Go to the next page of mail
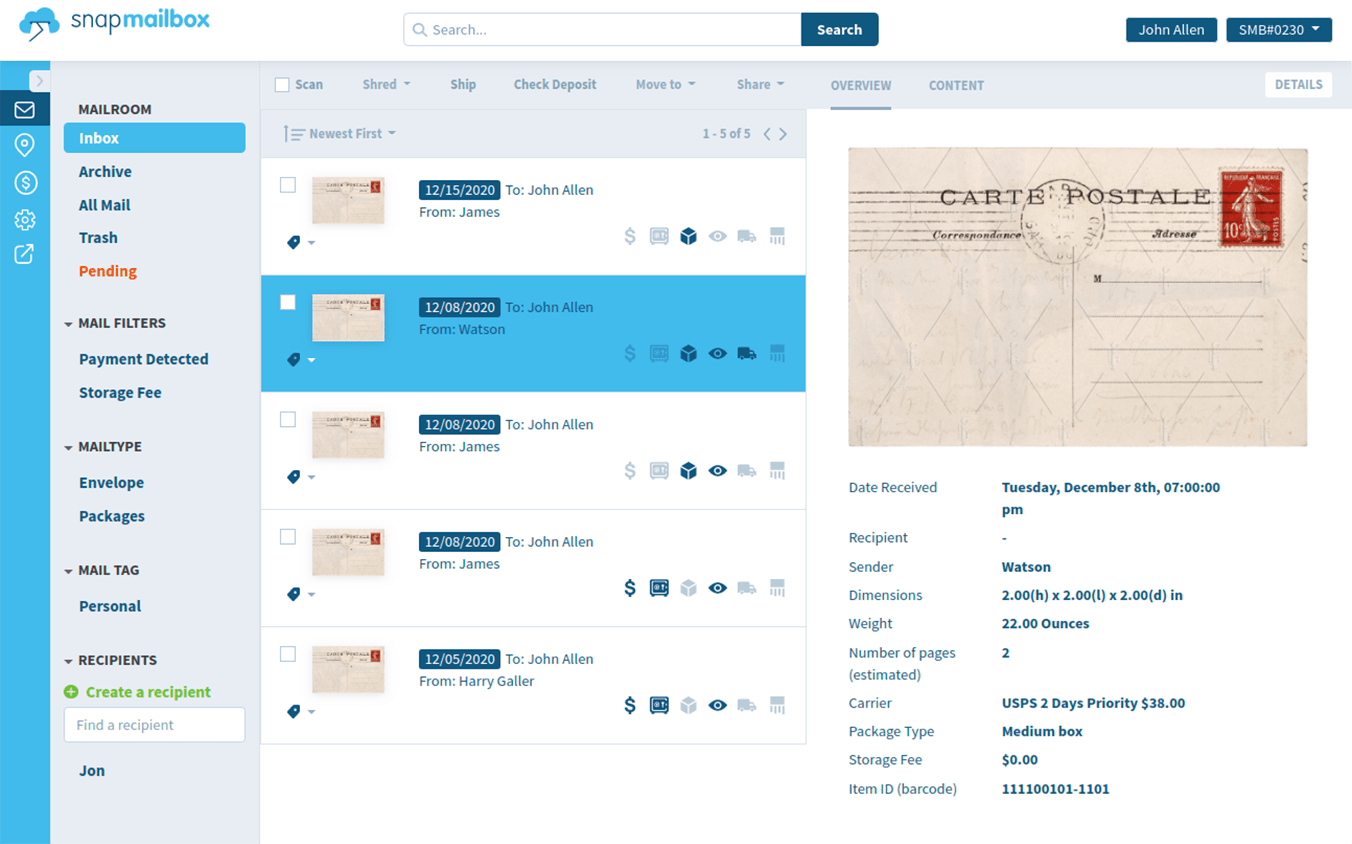The image size is (1352, 844). click(x=783, y=134)
